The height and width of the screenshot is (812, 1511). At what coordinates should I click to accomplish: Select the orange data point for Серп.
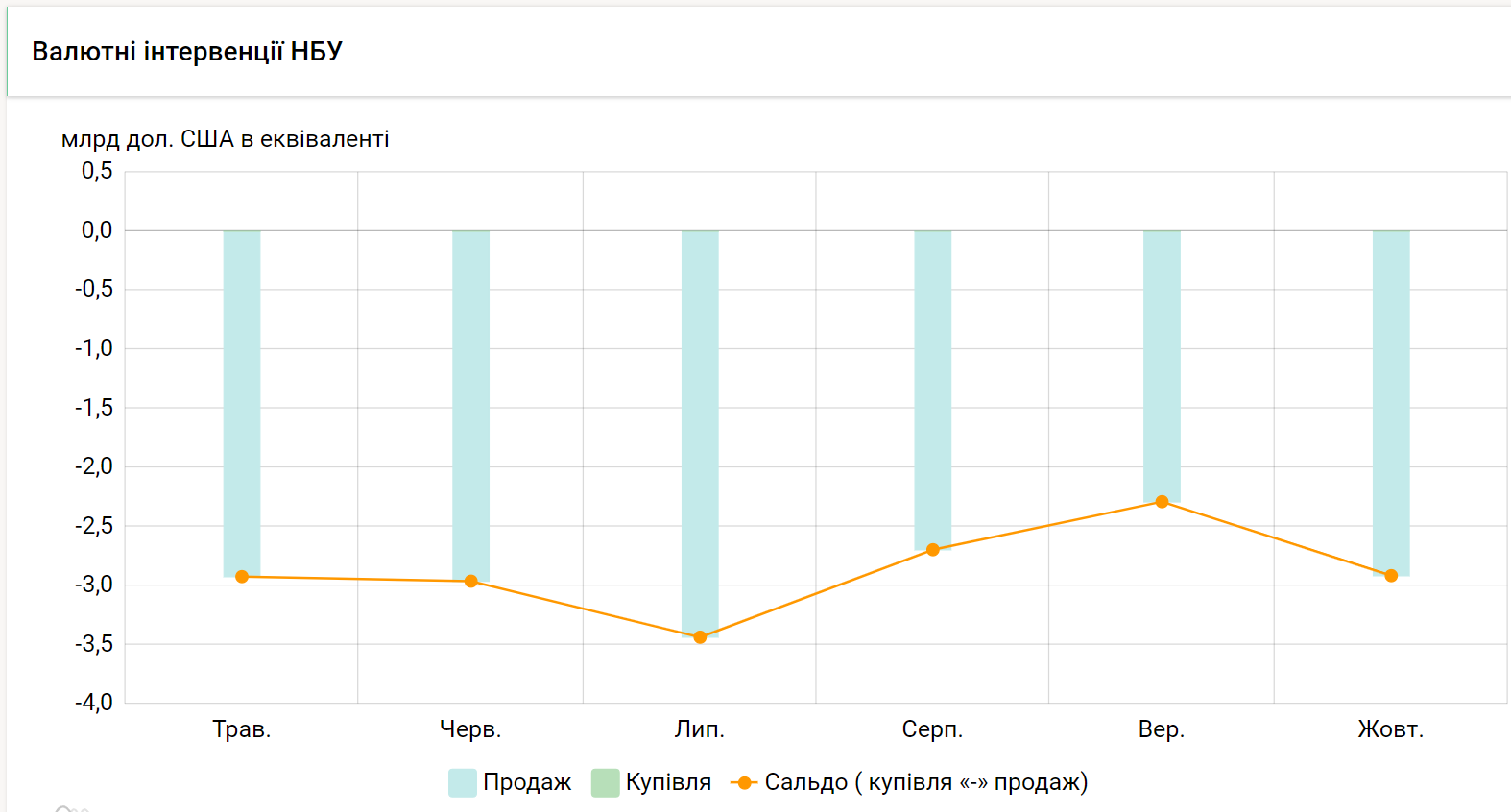933,550
